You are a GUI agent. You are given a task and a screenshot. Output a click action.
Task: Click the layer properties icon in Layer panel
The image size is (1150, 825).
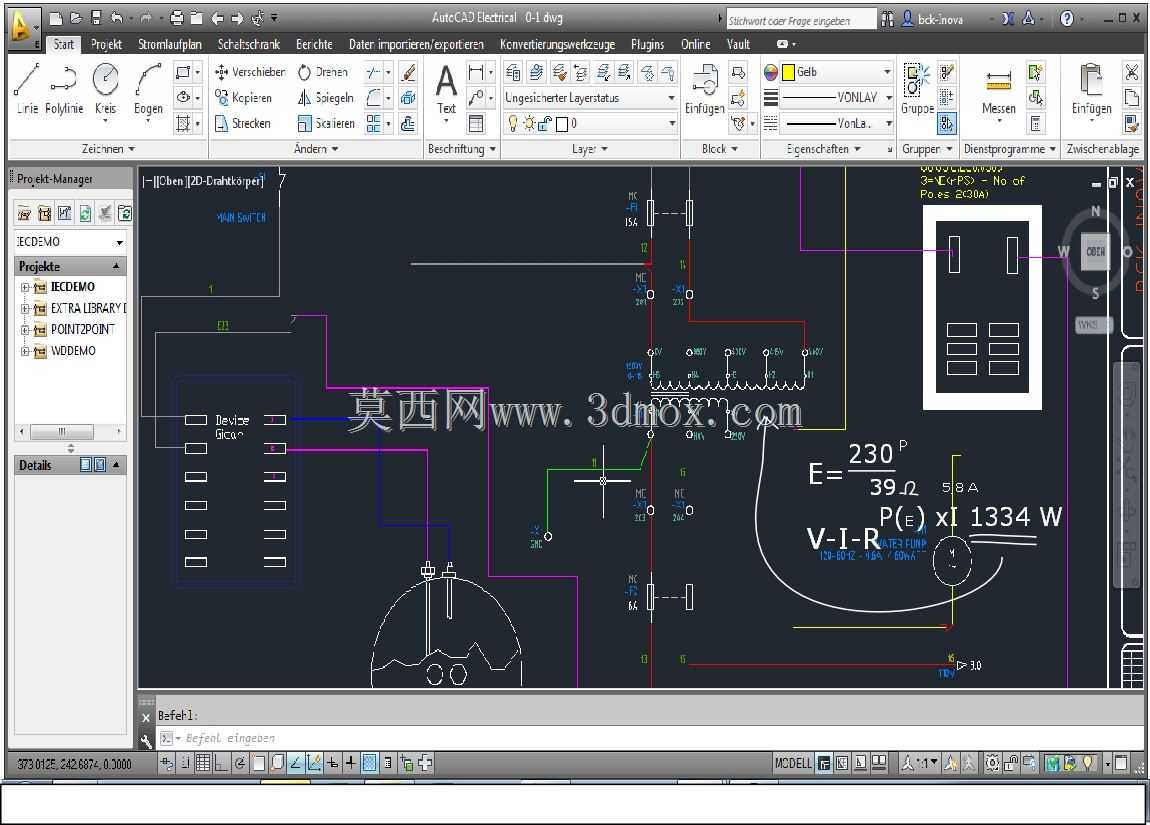513,72
